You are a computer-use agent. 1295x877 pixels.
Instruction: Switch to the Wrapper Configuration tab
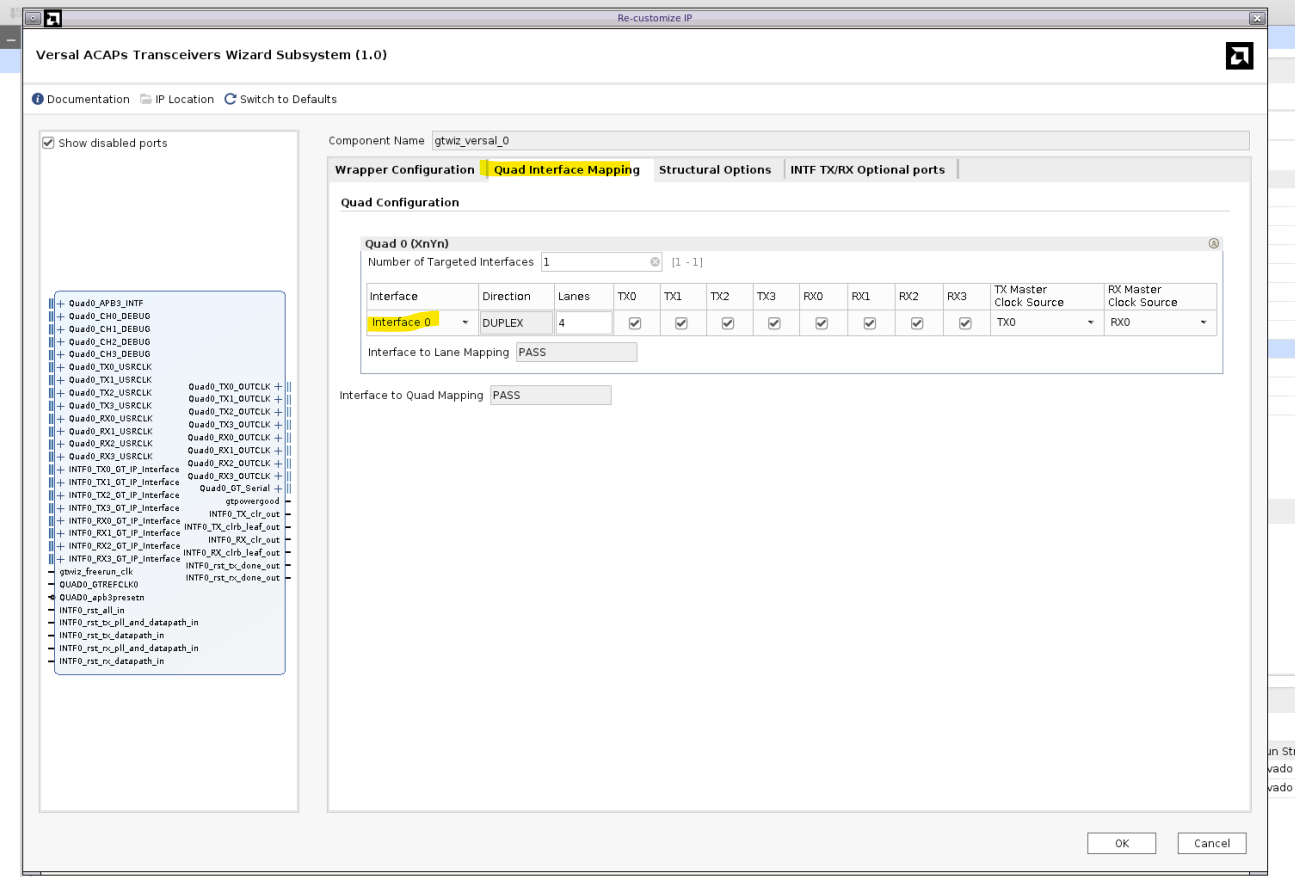tap(404, 170)
